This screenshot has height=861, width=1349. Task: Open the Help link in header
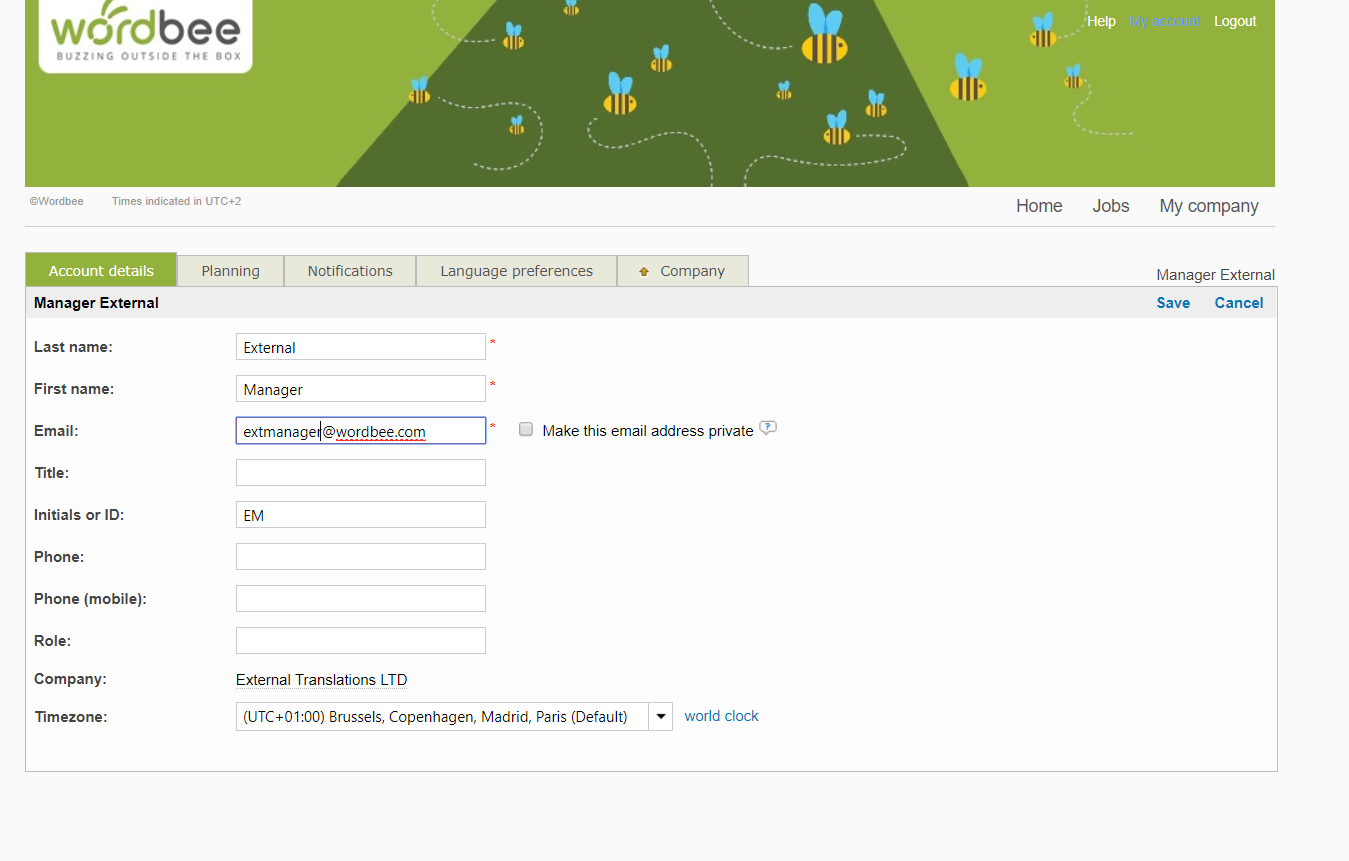1101,21
